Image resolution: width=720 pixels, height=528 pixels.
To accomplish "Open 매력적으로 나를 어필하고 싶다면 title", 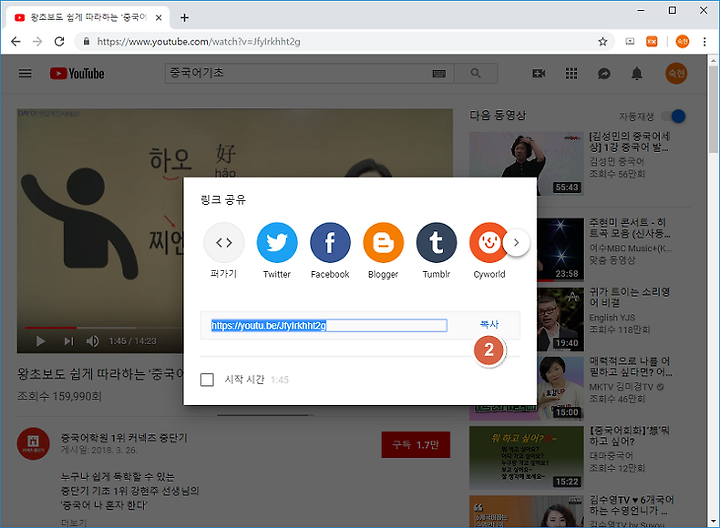I will click(630, 366).
